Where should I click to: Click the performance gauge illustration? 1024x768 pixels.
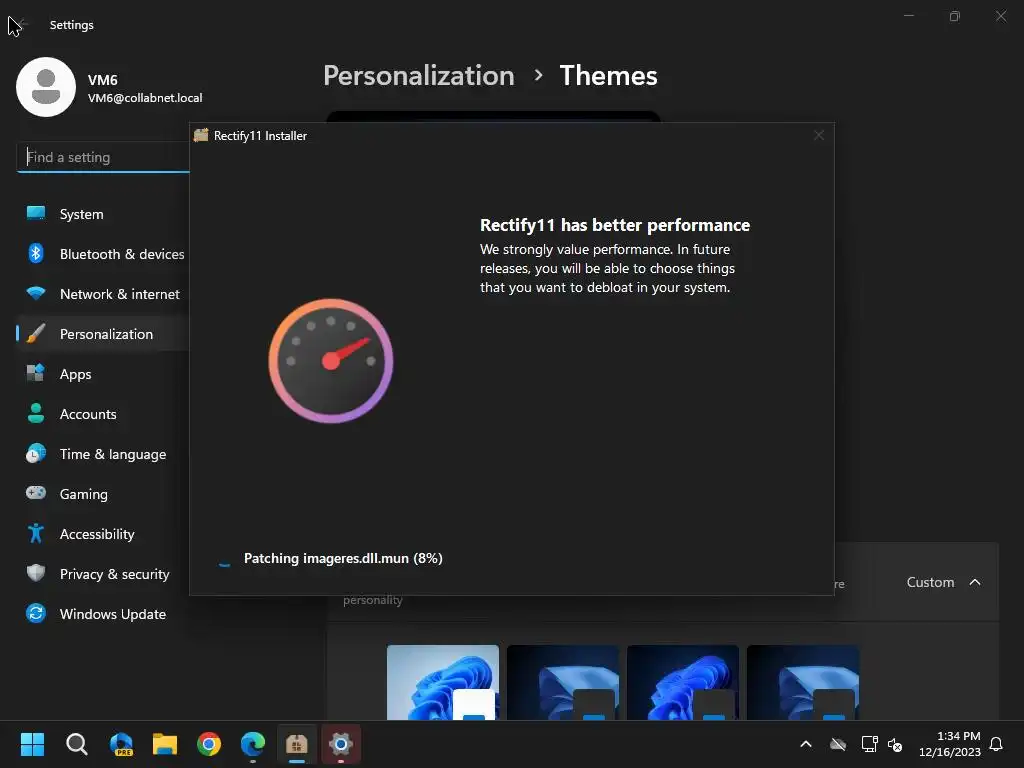331,360
